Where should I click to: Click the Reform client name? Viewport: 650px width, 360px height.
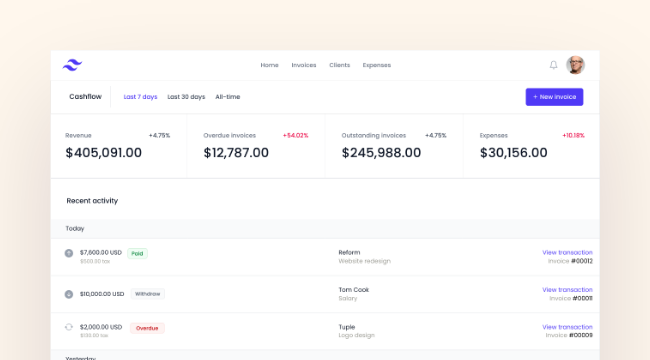click(349, 252)
